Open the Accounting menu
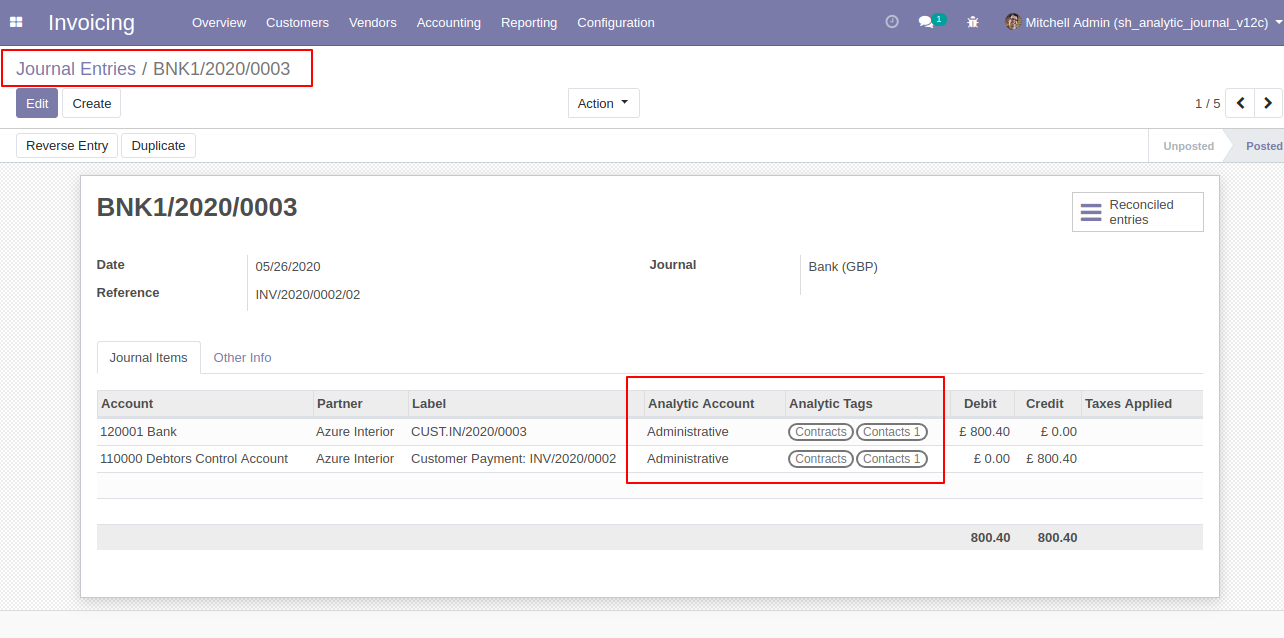This screenshot has height=638, width=1284. (x=449, y=22)
